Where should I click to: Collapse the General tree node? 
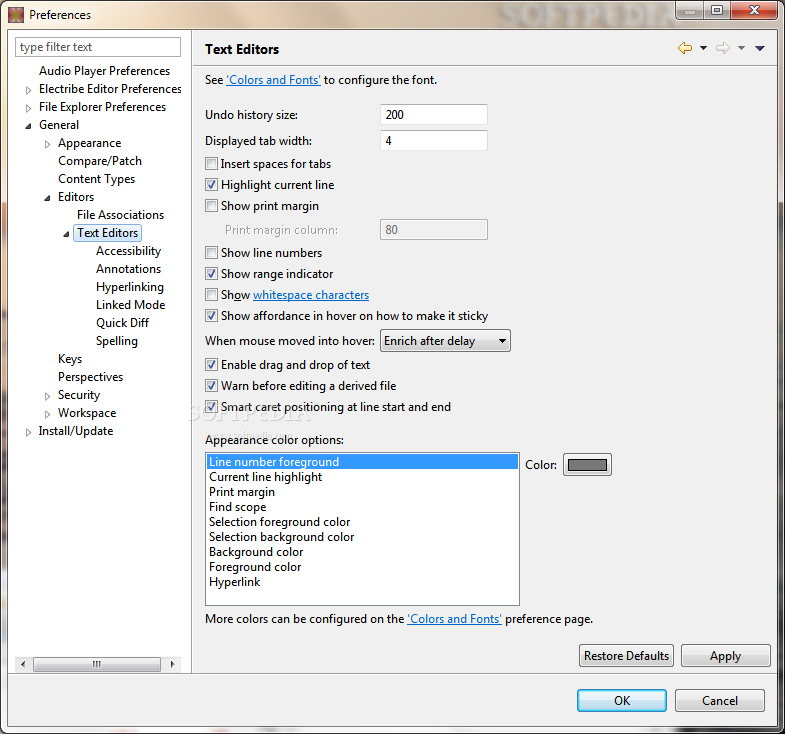point(29,126)
